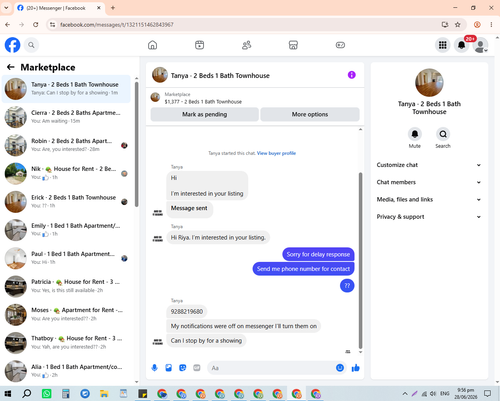This screenshot has width=500, height=401.
Task: Select the Messenger | Facebook tab
Action: click(59, 8)
